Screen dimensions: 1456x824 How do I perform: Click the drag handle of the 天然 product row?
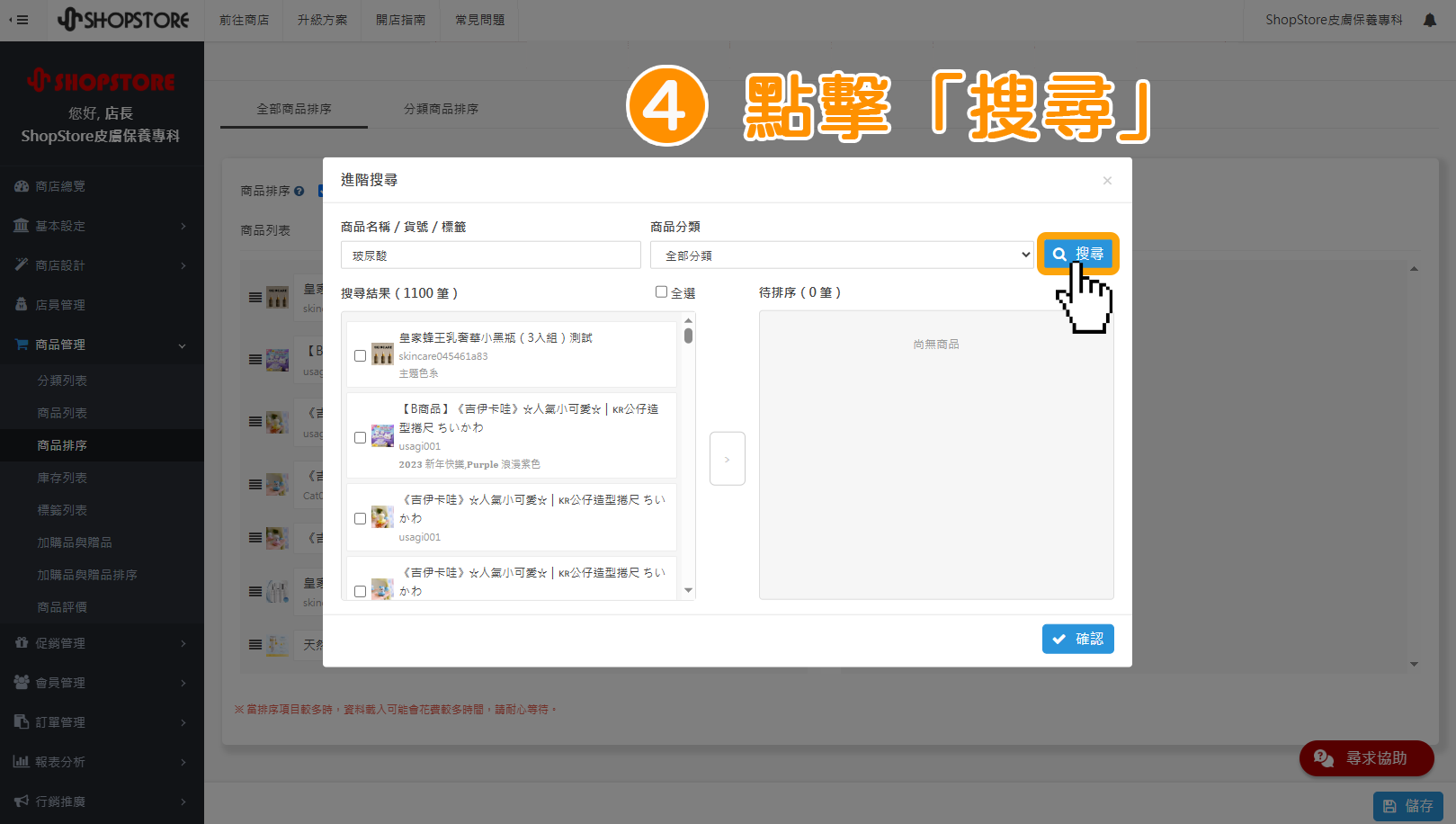(x=255, y=644)
